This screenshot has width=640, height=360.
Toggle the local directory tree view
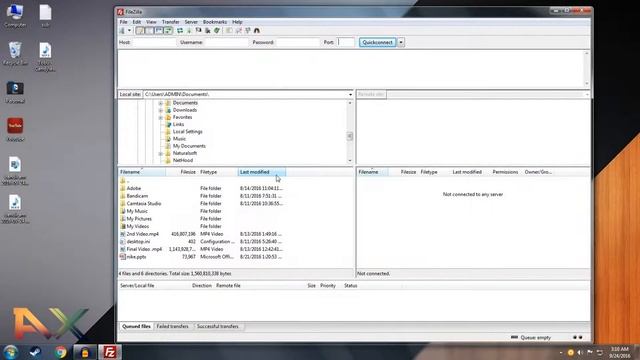coord(149,31)
